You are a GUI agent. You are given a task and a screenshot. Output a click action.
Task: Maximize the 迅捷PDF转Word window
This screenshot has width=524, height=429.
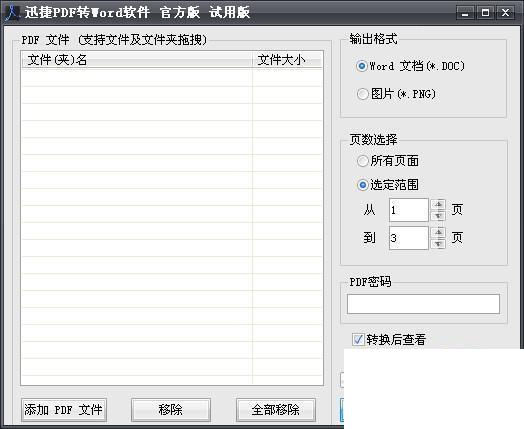coord(485,13)
